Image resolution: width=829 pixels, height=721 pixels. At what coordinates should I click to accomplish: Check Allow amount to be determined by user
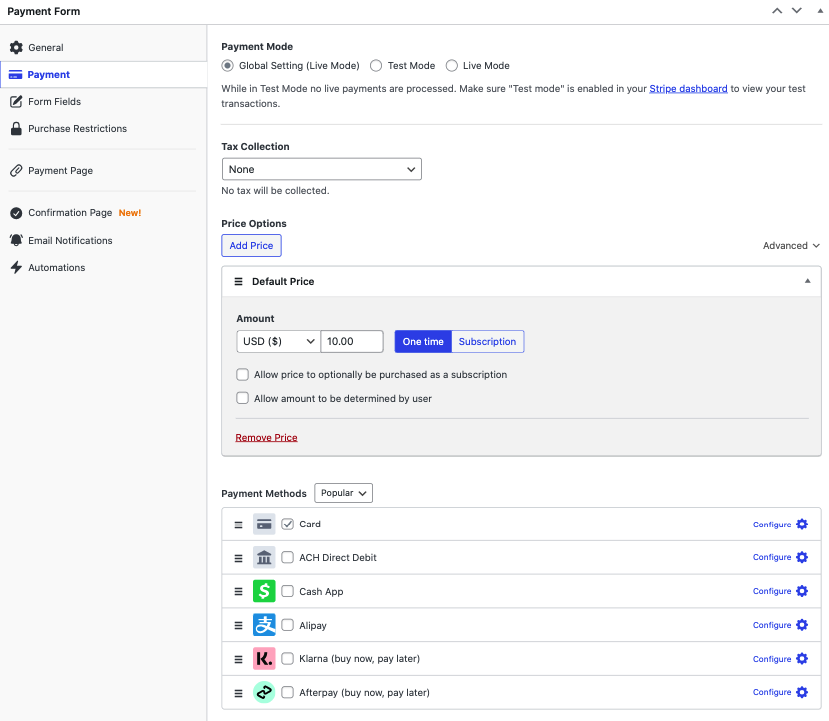click(242, 398)
